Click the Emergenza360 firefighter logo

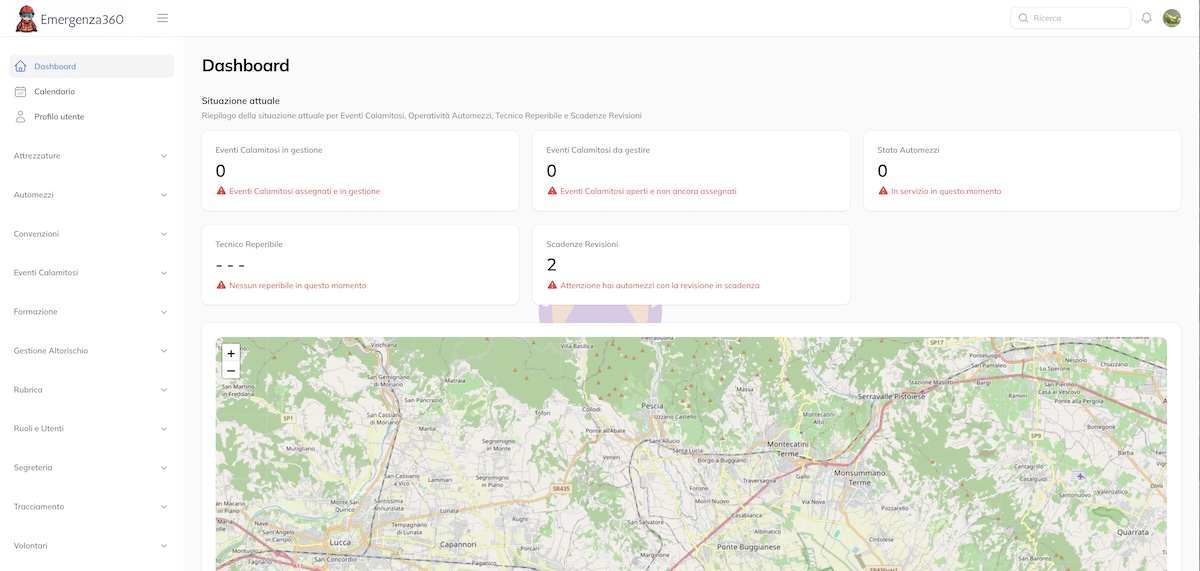point(27,18)
